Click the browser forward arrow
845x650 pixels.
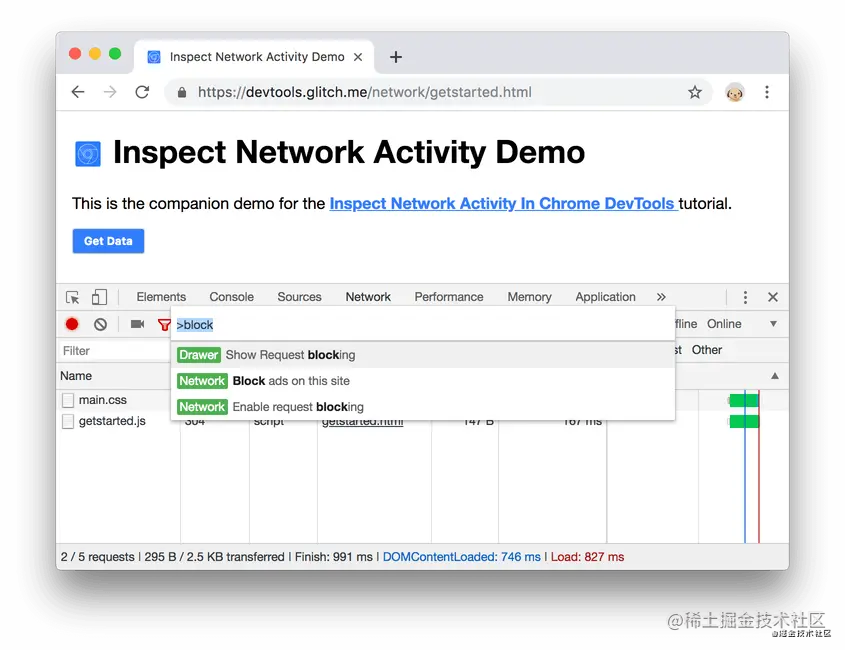pos(110,92)
